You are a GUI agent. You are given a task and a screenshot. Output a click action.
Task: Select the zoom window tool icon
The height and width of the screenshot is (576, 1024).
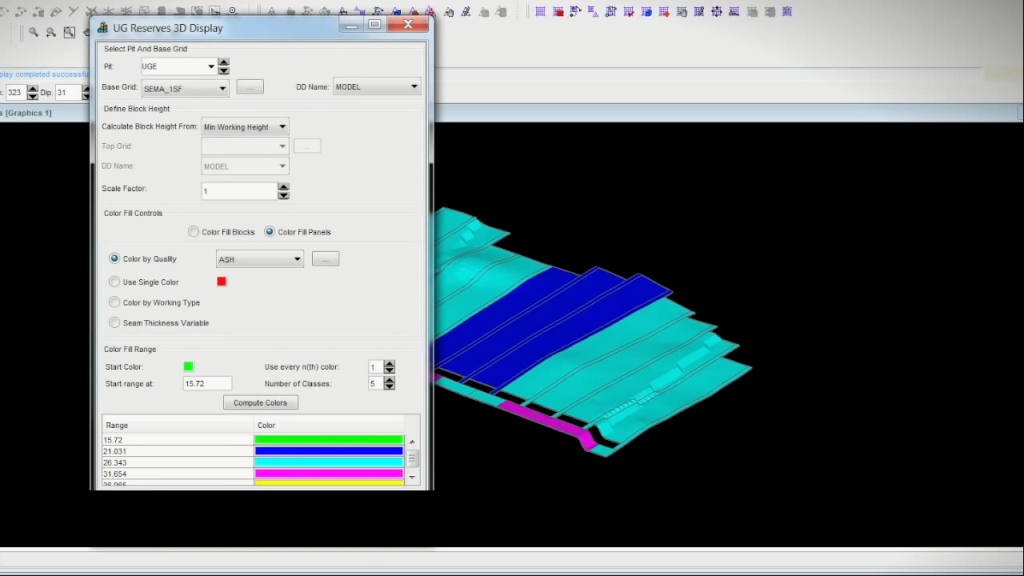click(69, 32)
